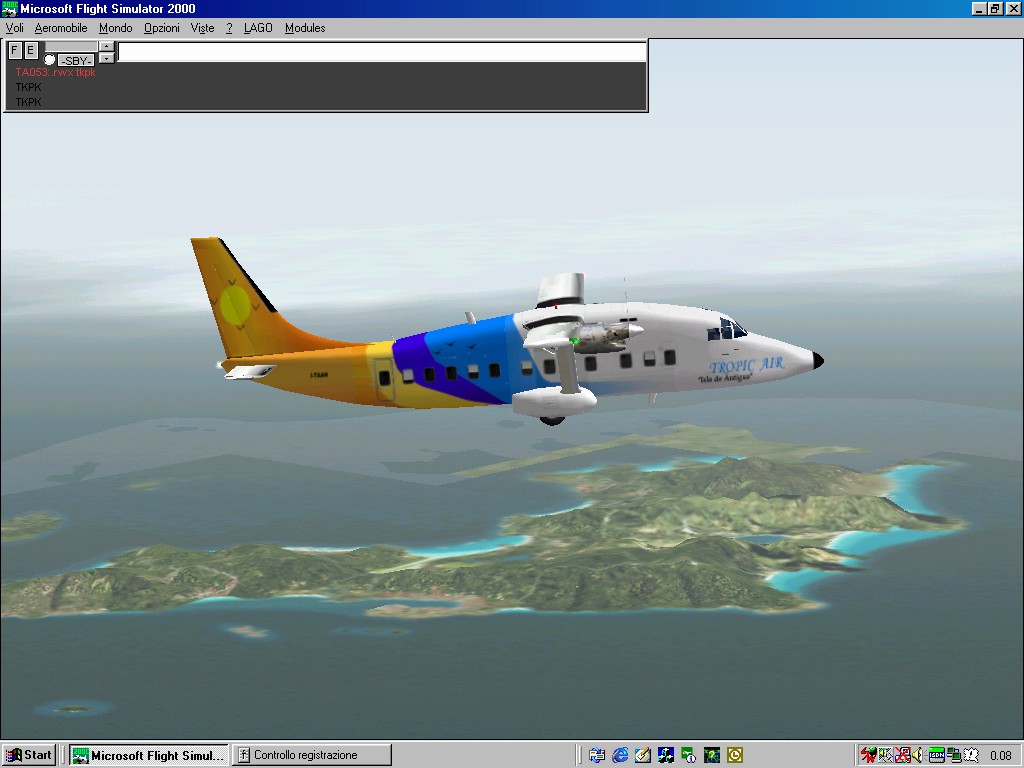The image size is (1024, 768).
Task: Click the gray frequency field above -SBY-
Action: [71, 47]
